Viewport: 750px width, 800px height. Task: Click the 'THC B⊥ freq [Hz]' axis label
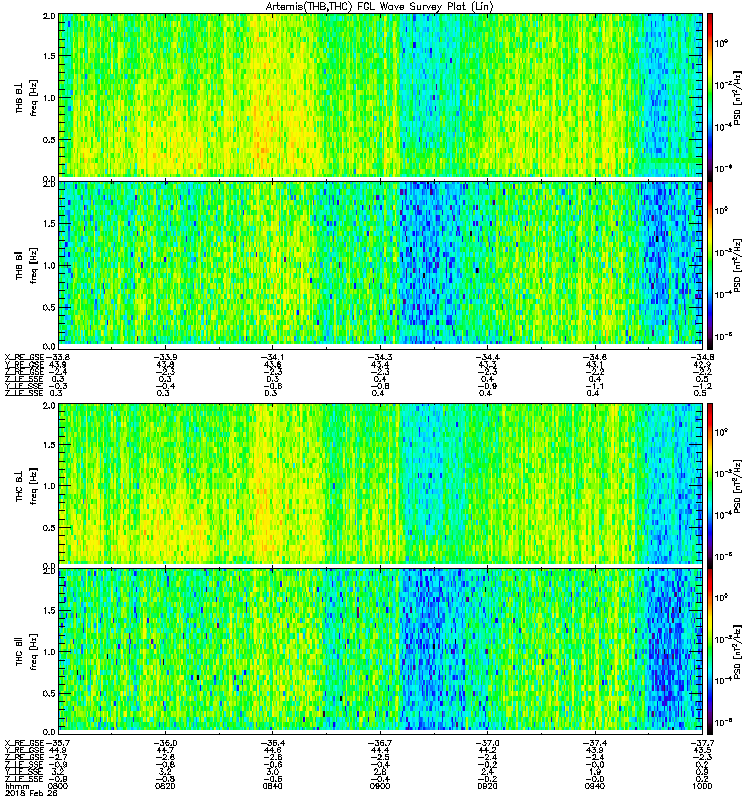[26, 485]
